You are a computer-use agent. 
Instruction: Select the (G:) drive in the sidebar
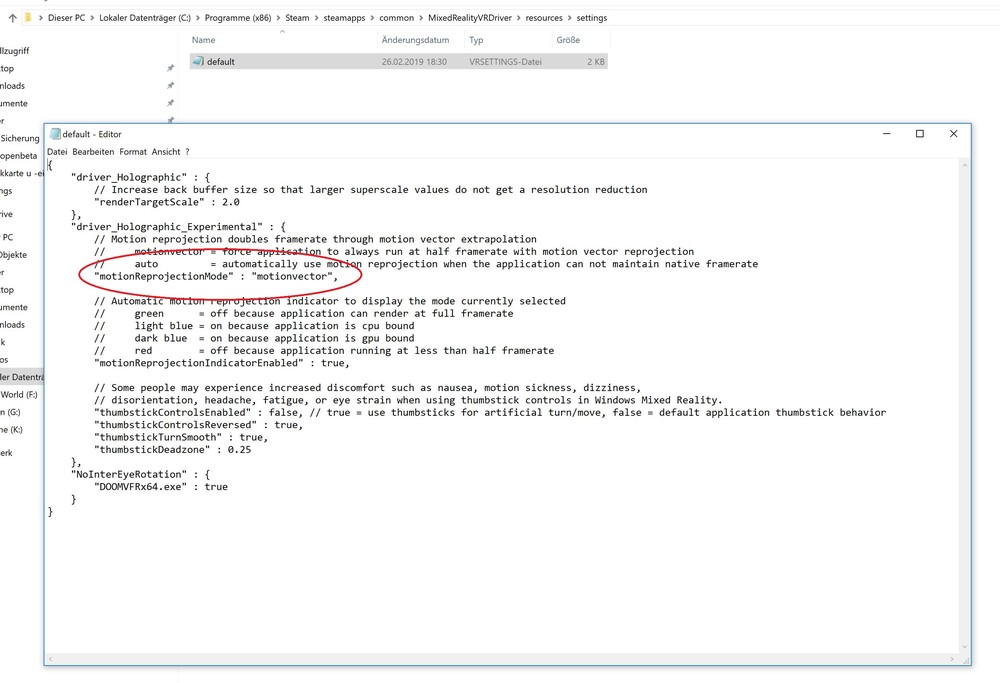point(11,412)
